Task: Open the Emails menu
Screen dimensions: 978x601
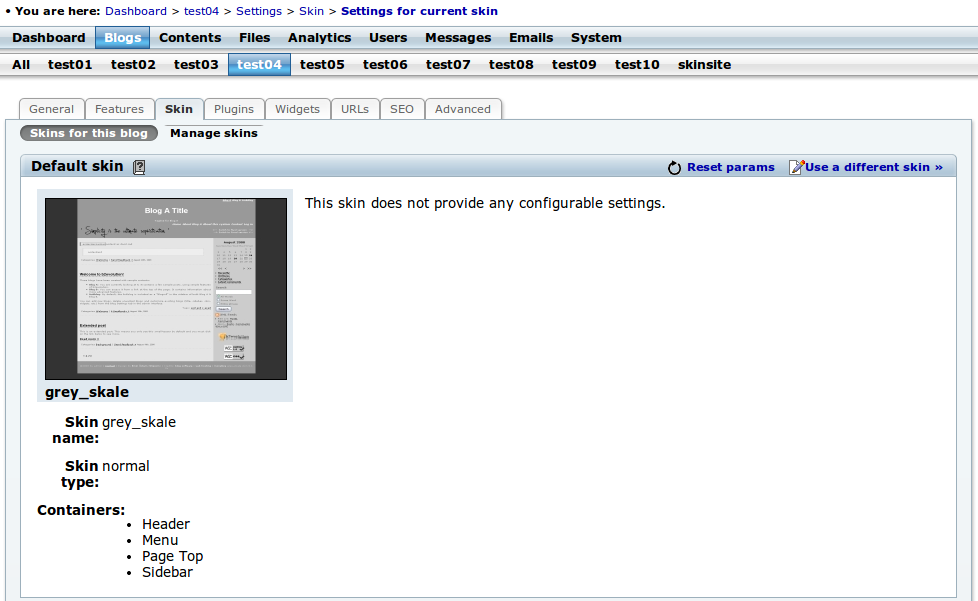Action: click(531, 37)
